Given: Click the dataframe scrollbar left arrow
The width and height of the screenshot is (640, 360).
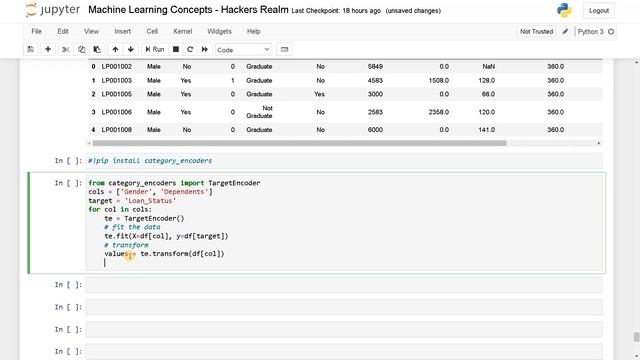Looking at the screenshot, I should (89, 143).
